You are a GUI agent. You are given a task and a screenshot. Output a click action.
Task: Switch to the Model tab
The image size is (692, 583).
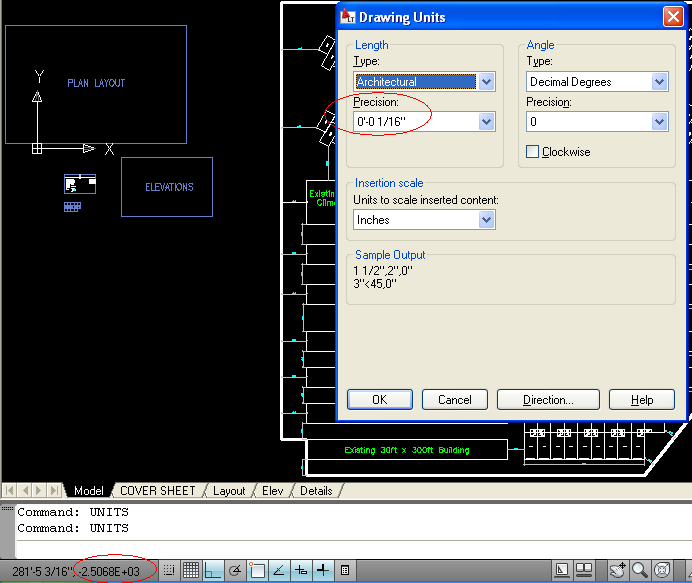[89, 491]
